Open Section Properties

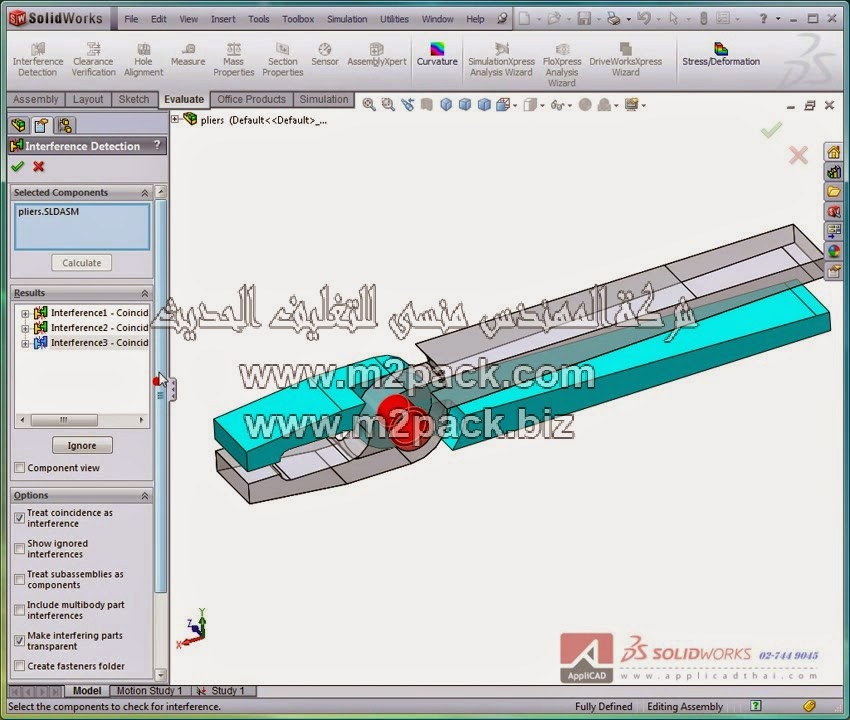click(282, 60)
